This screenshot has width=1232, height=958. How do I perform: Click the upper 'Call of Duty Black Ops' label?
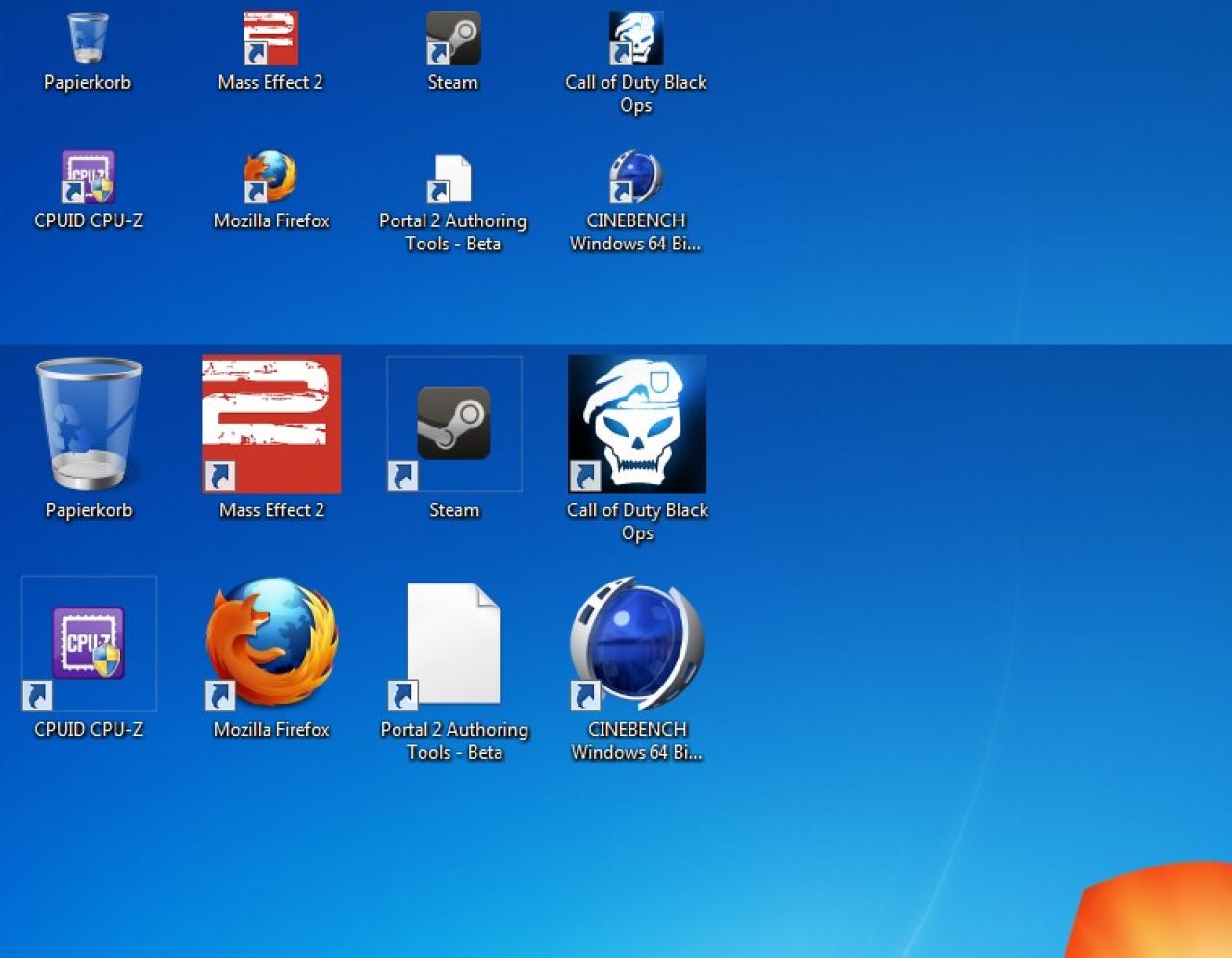[636, 94]
